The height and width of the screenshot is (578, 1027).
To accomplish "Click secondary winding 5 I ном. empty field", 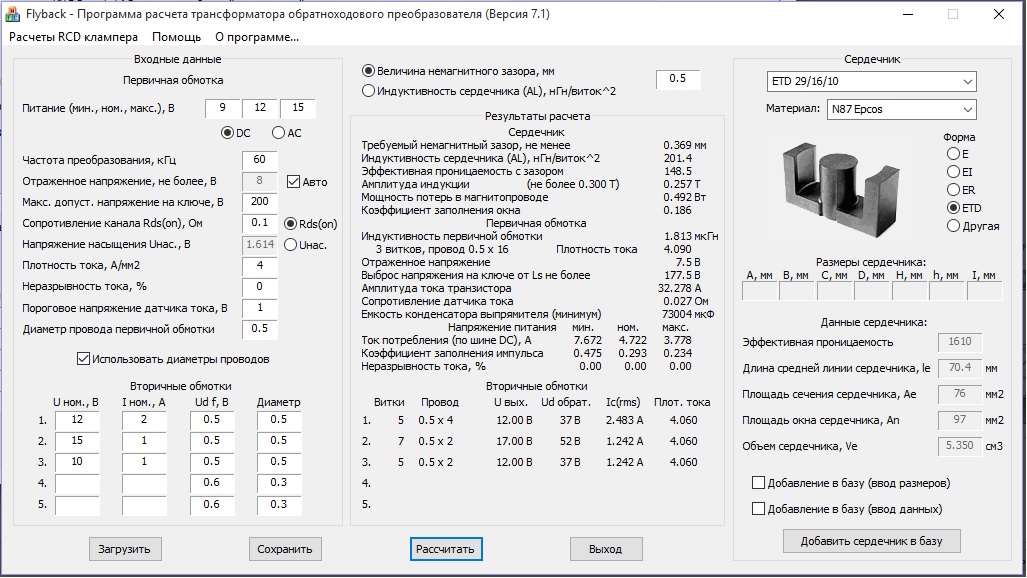I will click(x=144, y=505).
